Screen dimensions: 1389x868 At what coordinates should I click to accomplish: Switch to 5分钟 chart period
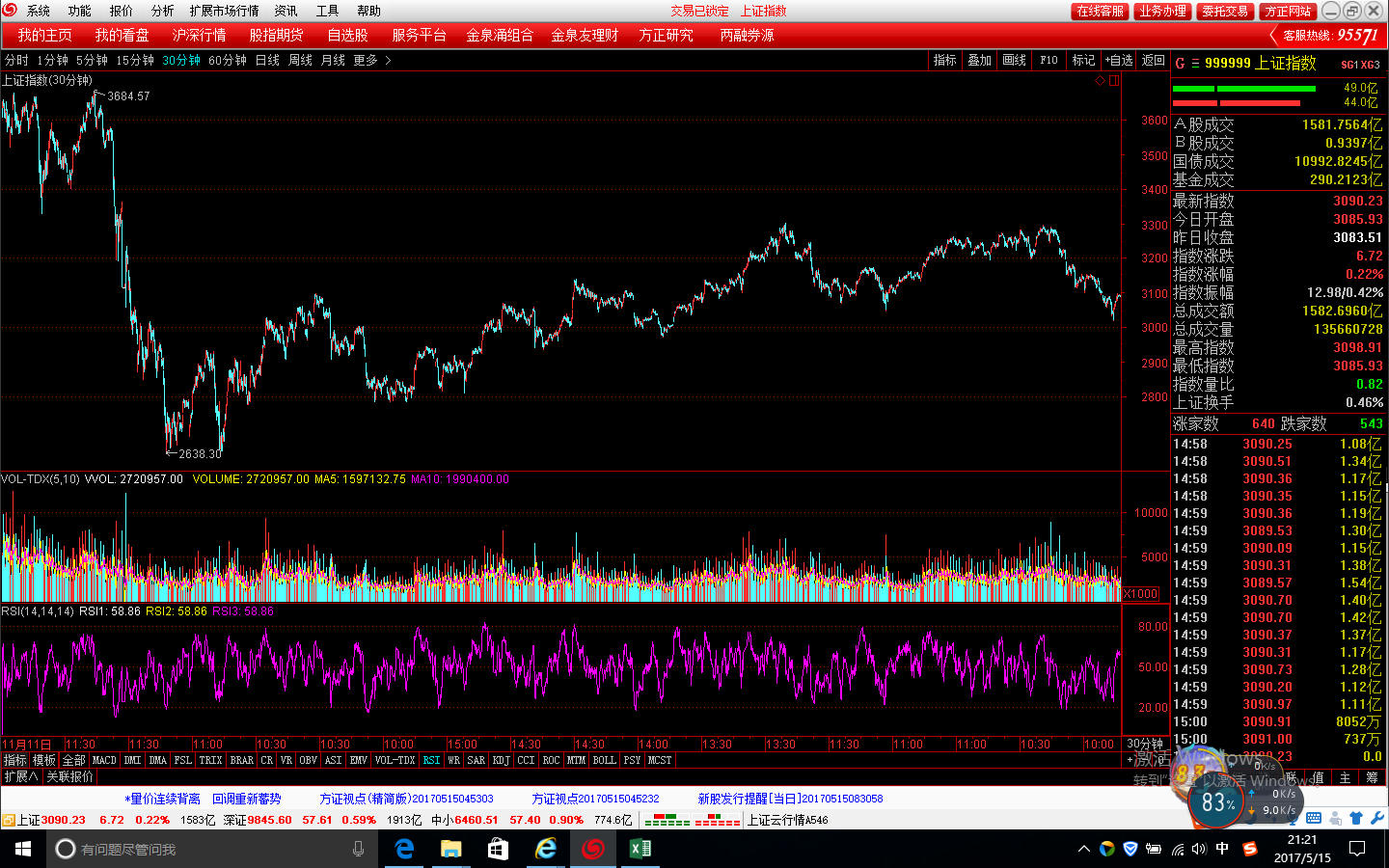click(92, 60)
